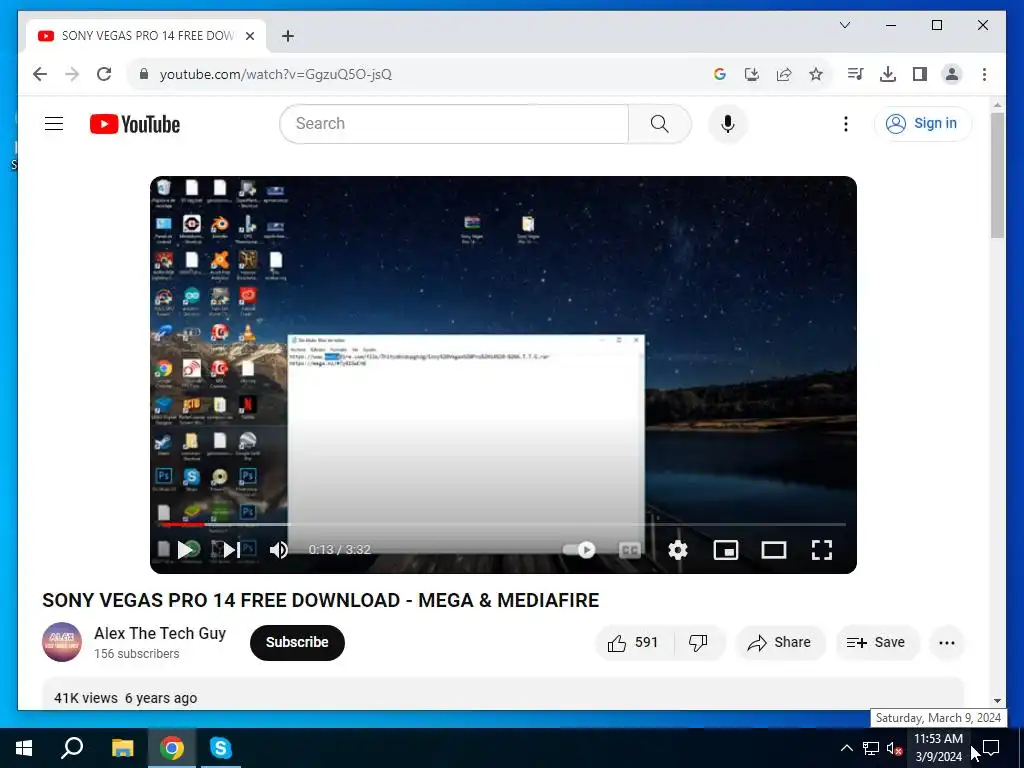Viewport: 1024px width, 768px height.
Task: Toggle Chrome side panel
Action: click(x=920, y=74)
